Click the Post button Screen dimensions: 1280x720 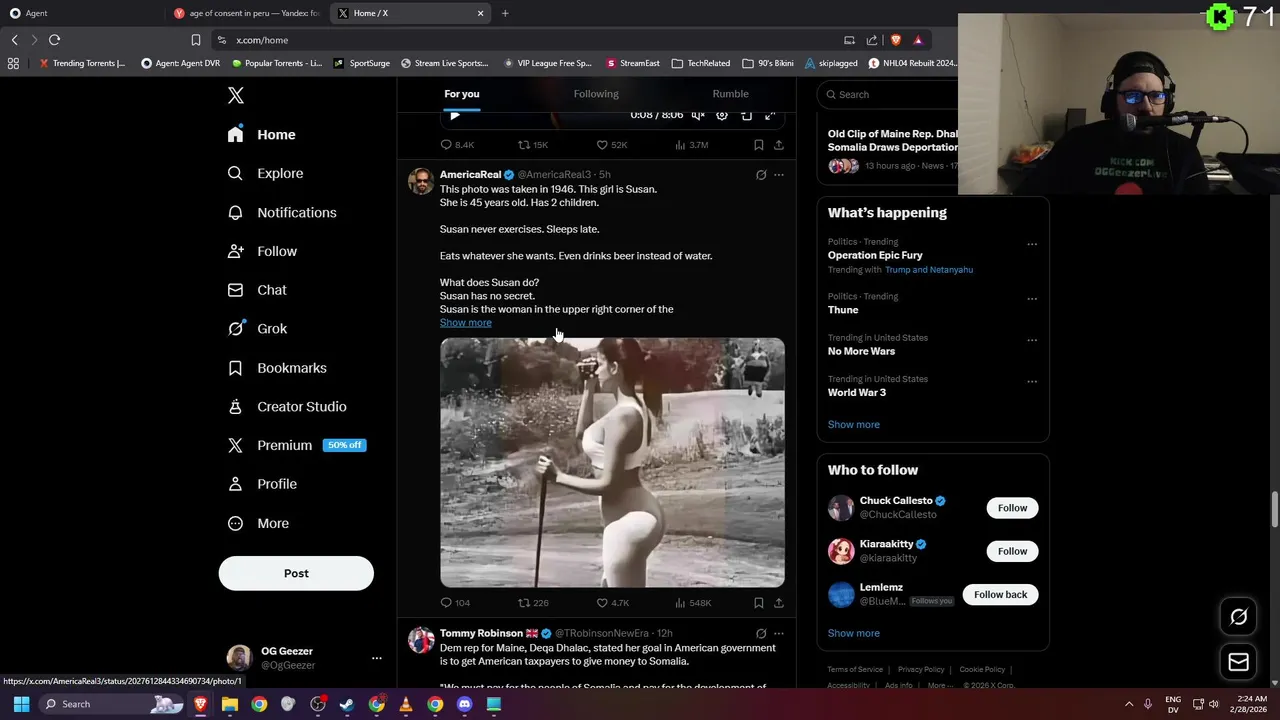point(296,573)
